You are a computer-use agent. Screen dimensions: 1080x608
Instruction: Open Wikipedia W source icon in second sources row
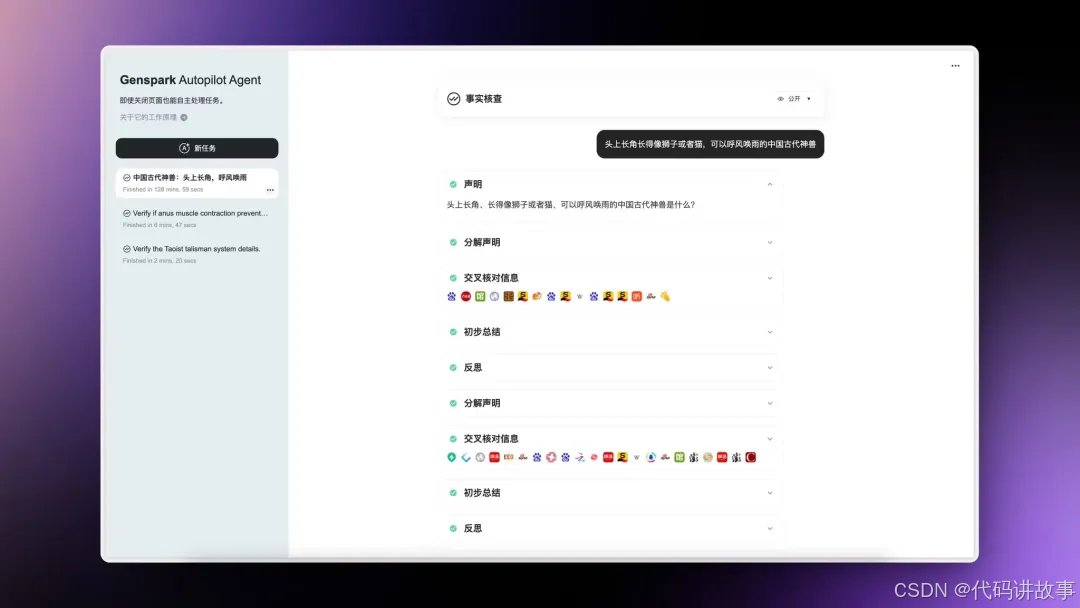click(x=636, y=457)
